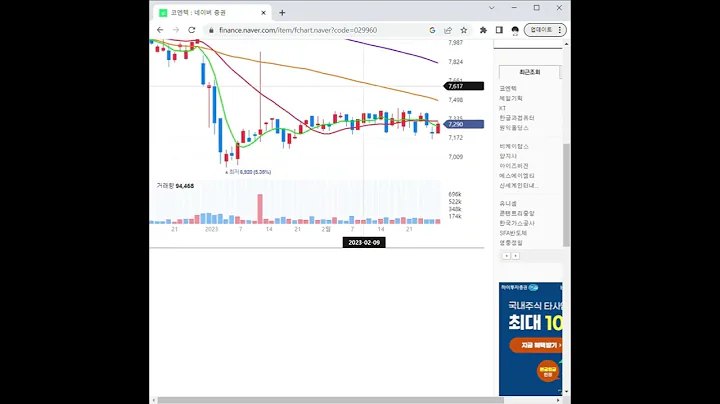720x404 pixels.
Task: Click the 지금 혜택받기 ad button
Action: pos(536,345)
